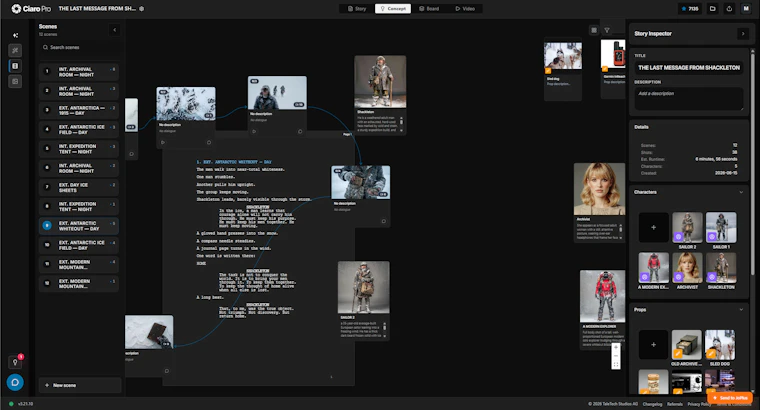The width and height of the screenshot is (760, 410).
Task: Add a new prop with plus tile
Action: click(x=653, y=345)
